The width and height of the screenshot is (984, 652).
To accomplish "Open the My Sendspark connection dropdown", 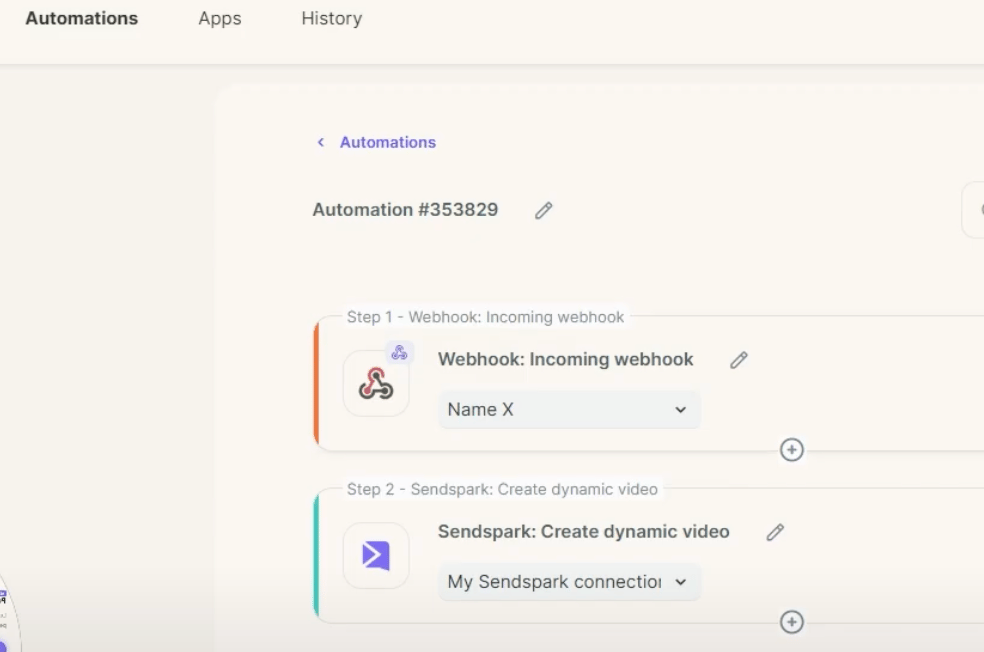I will coord(569,582).
